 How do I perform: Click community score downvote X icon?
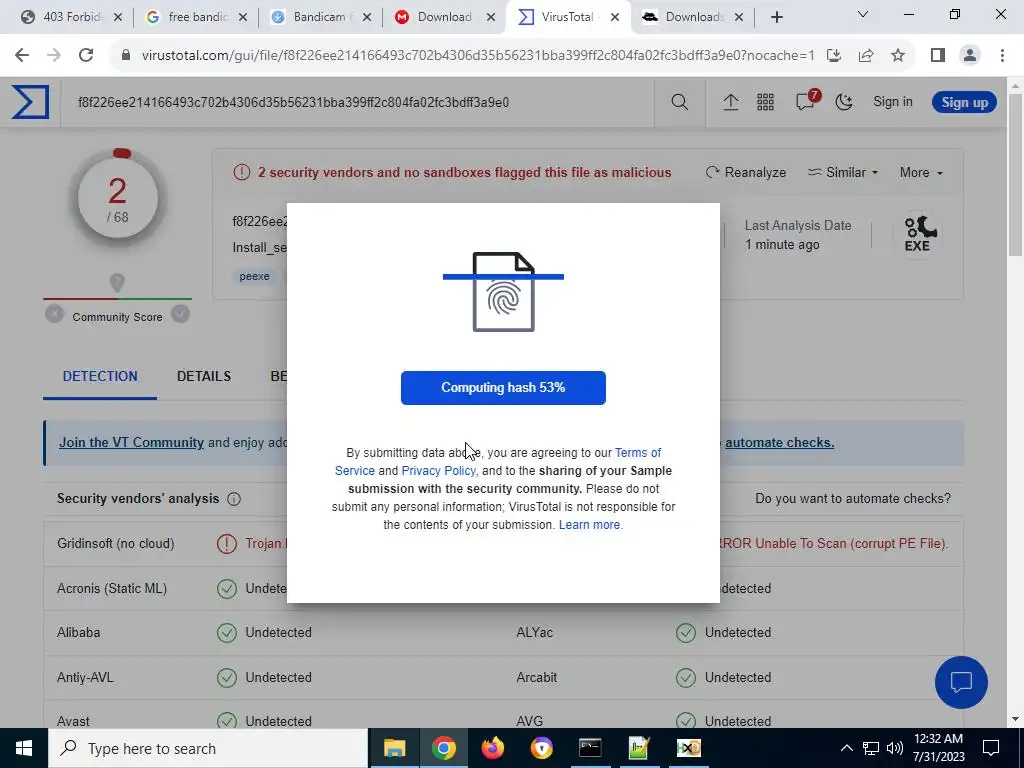[54, 315]
